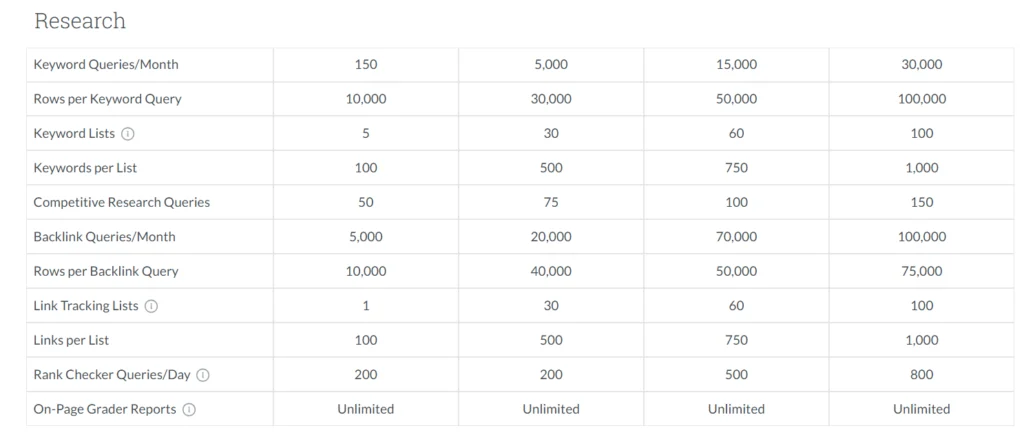
Task: Click the info icon beside Keyword Lists
Action: pyautogui.click(x=128, y=134)
